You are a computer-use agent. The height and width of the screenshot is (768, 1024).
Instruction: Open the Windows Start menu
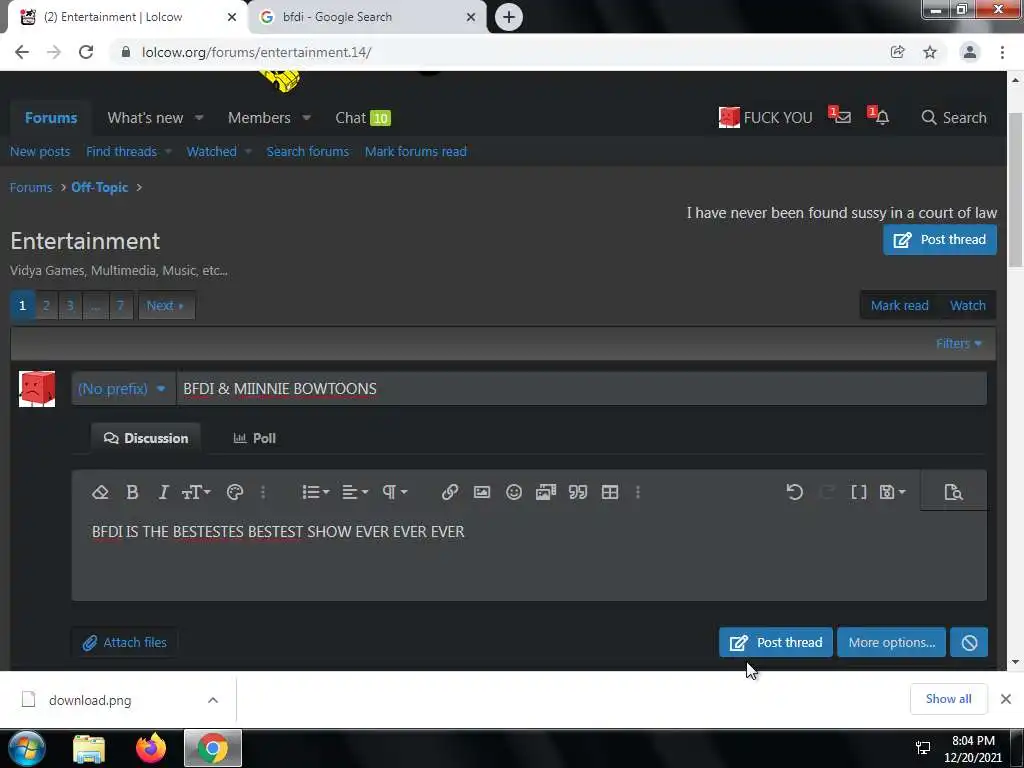(x=27, y=748)
